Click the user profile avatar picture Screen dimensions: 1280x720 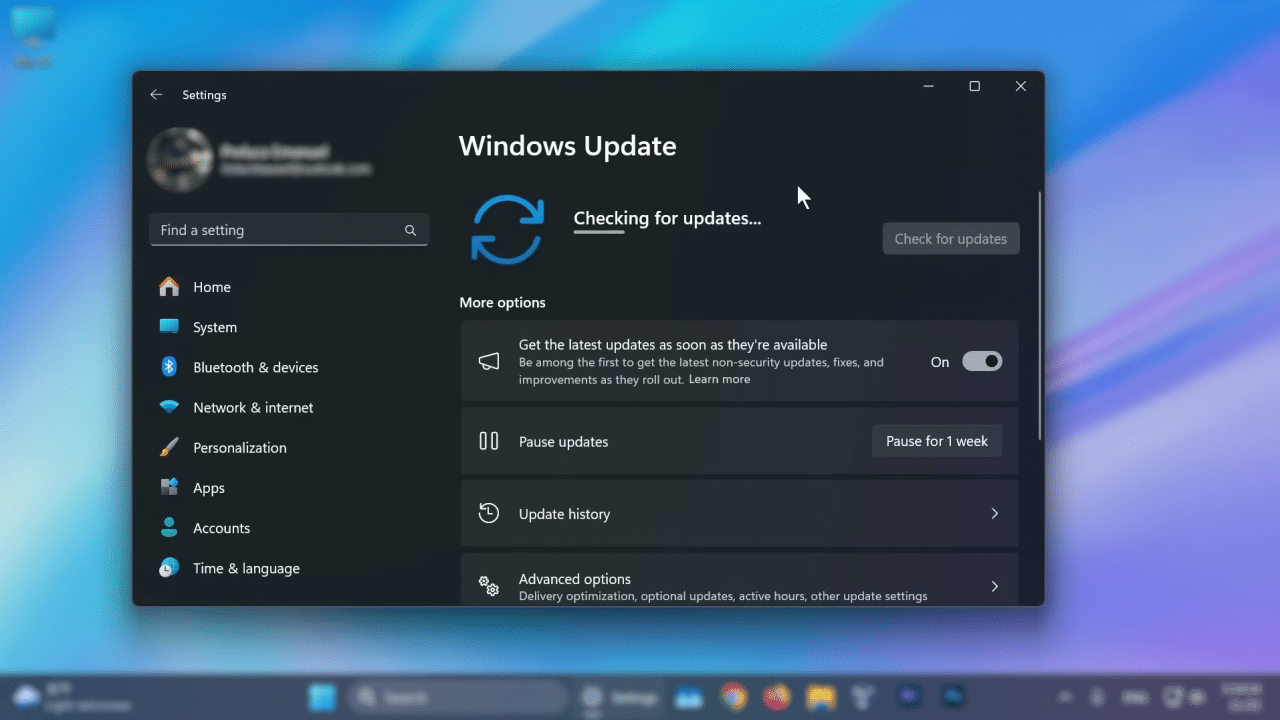(x=179, y=159)
